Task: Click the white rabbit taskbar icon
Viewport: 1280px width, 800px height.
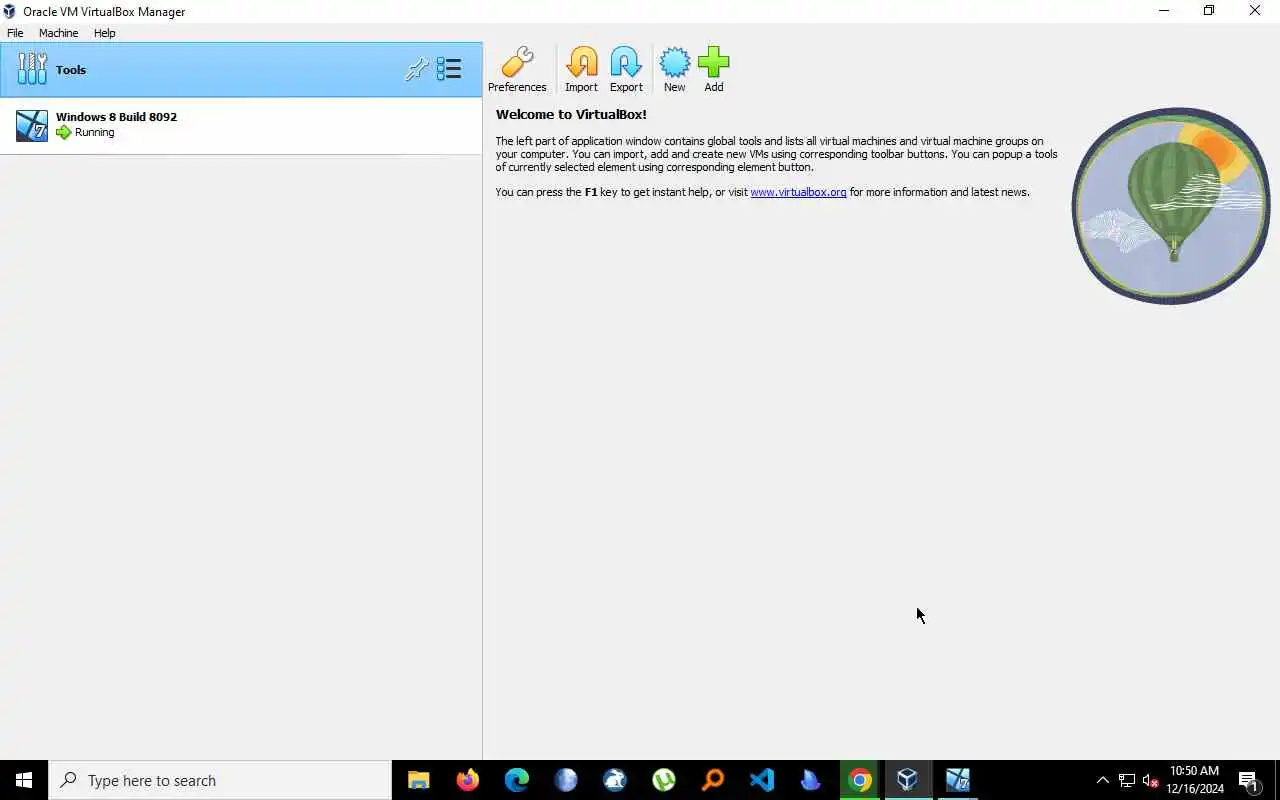Action: click(614, 780)
